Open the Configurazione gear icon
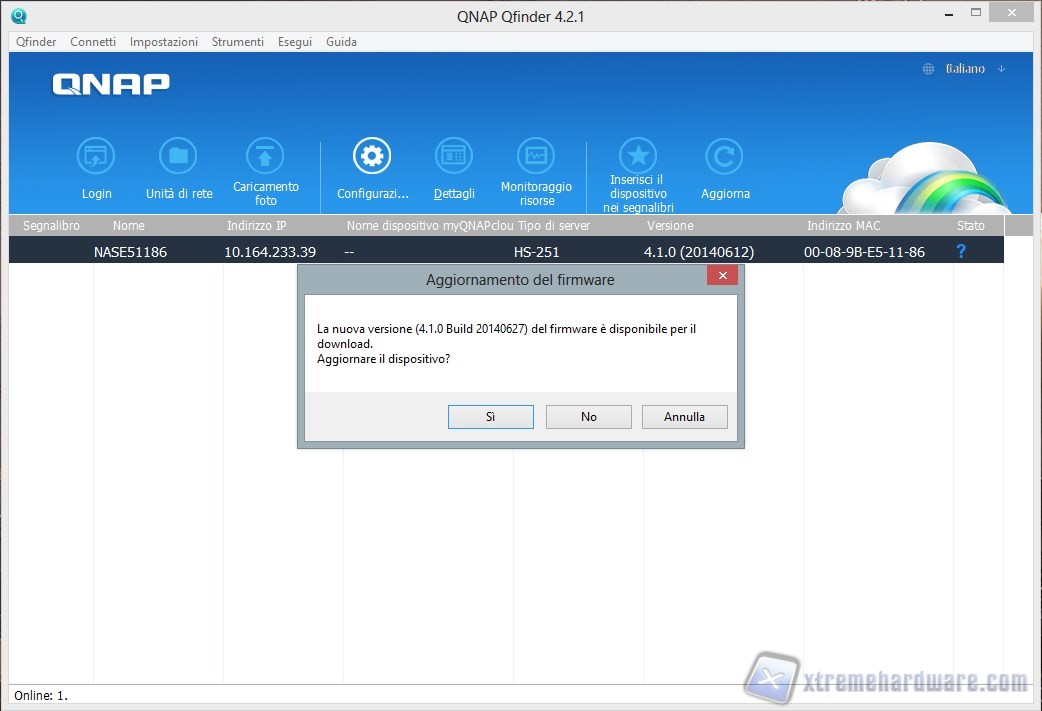This screenshot has height=711, width=1042. coord(372,157)
